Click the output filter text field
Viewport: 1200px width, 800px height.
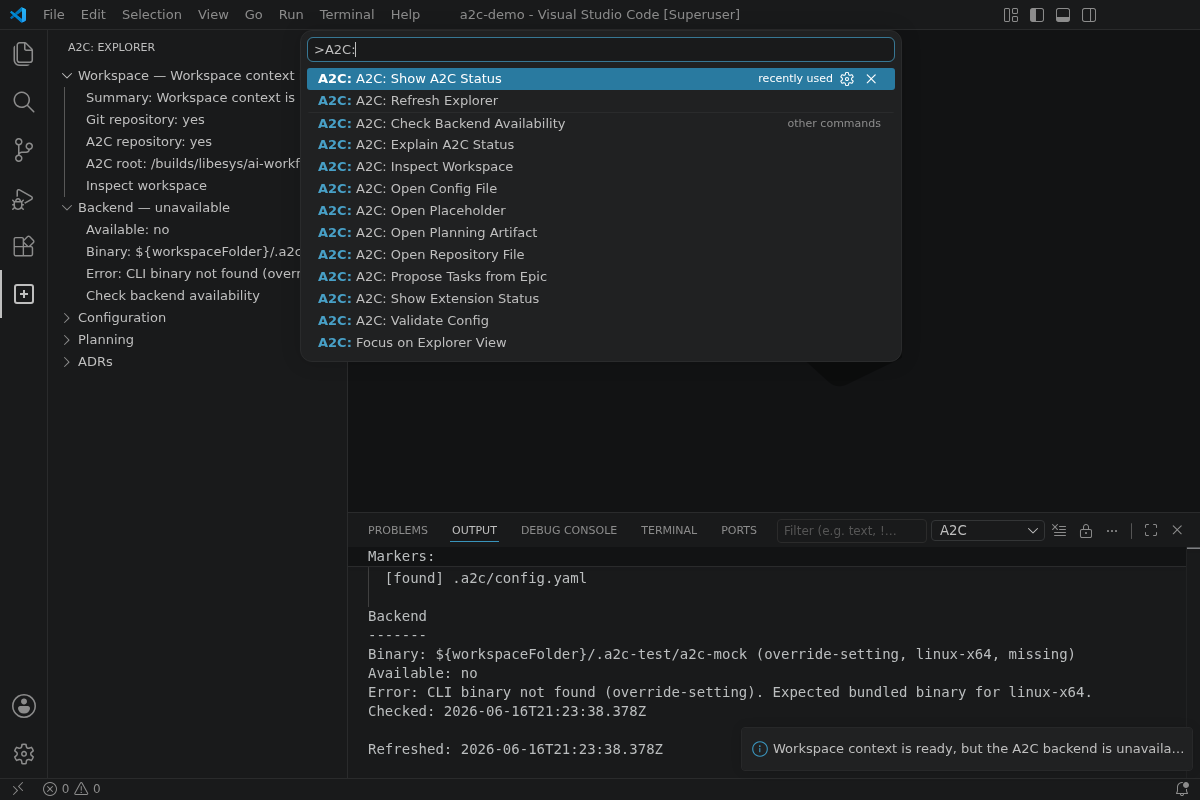851,531
